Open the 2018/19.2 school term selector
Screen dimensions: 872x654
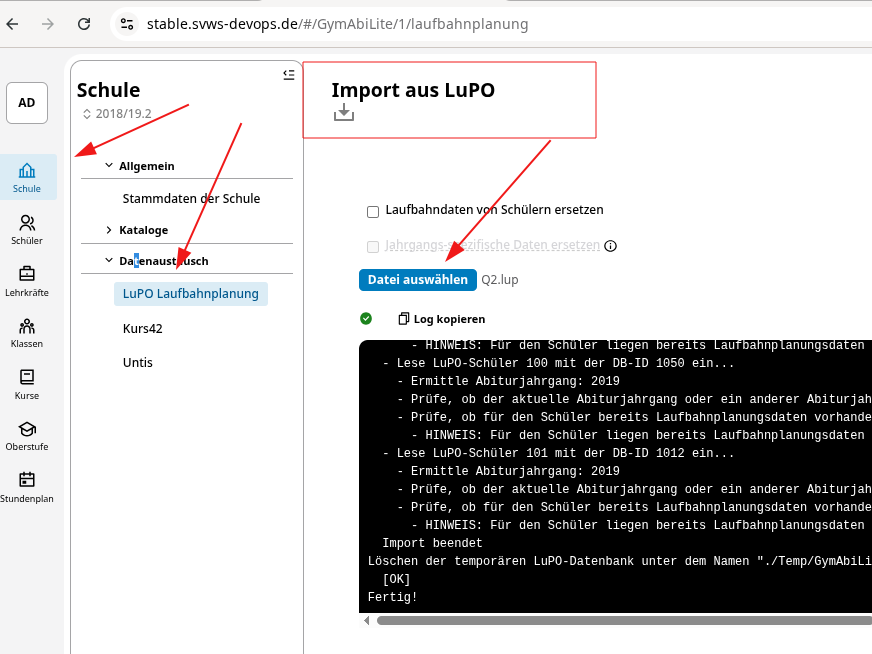tap(116, 114)
